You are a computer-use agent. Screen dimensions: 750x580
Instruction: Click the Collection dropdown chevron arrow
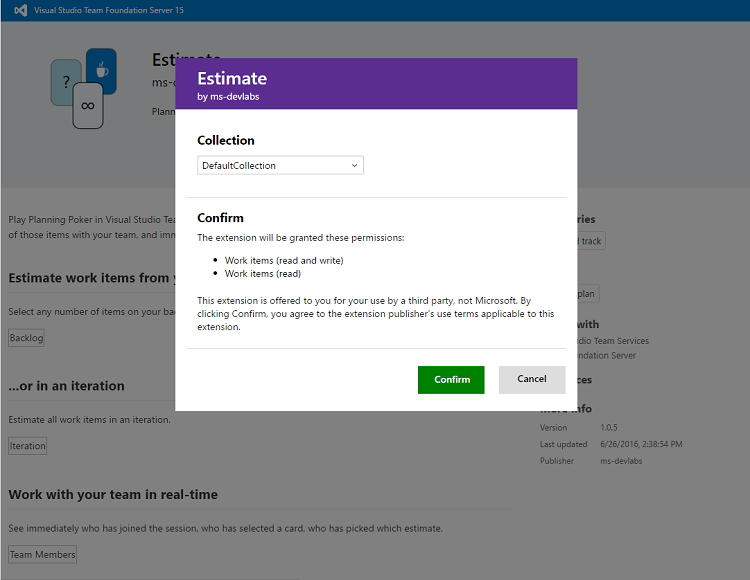(x=354, y=165)
